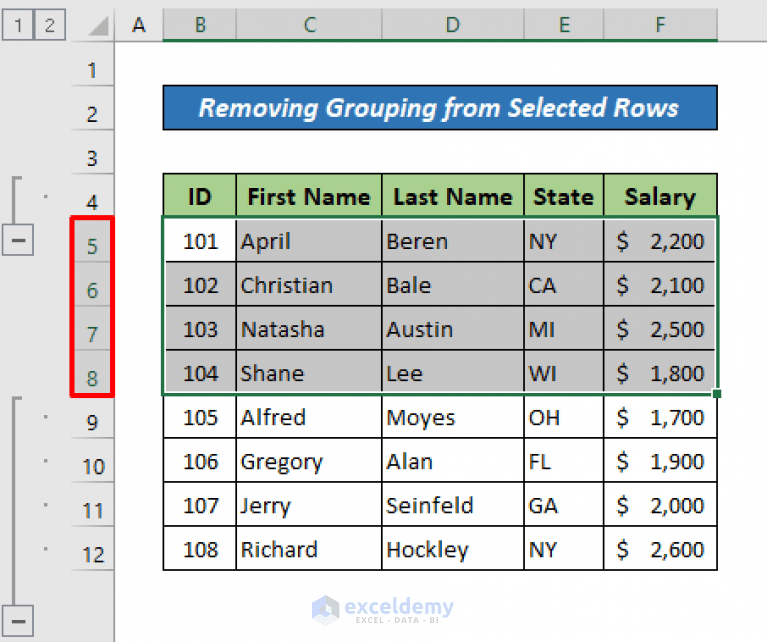Click the 'Last Name' header cell
The width and height of the screenshot is (767, 642).
pyautogui.click(x=453, y=195)
